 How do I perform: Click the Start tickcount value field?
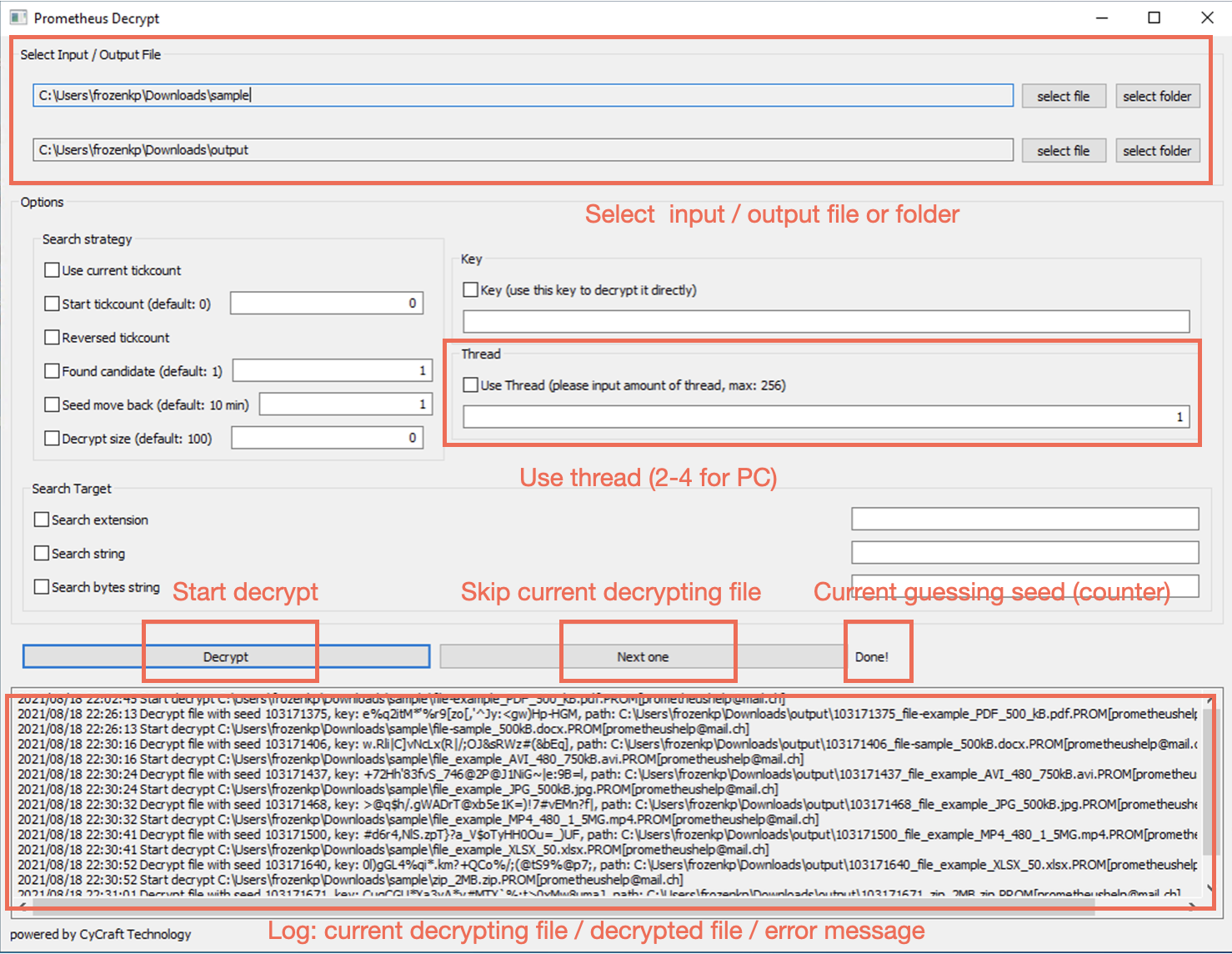(x=327, y=304)
